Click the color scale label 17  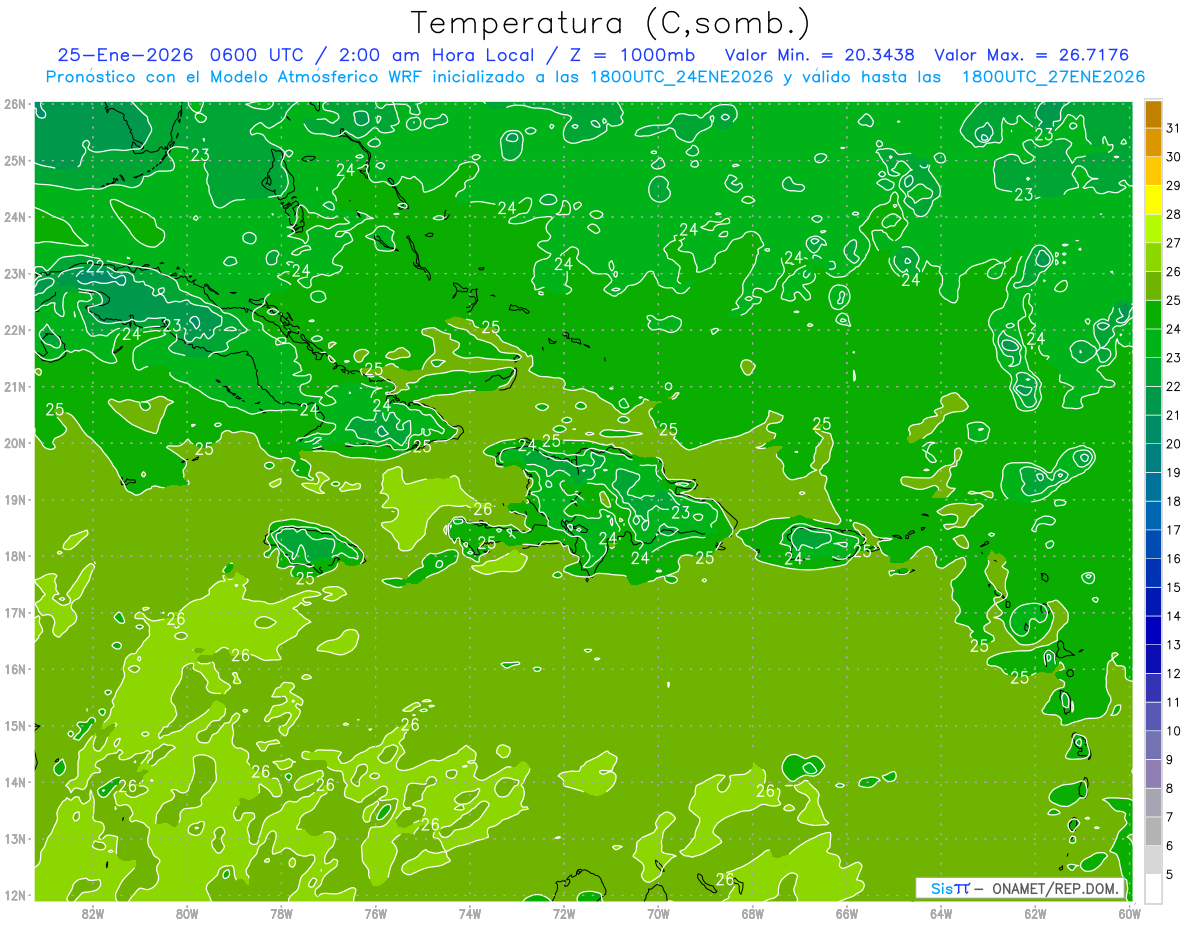[x=1174, y=530]
